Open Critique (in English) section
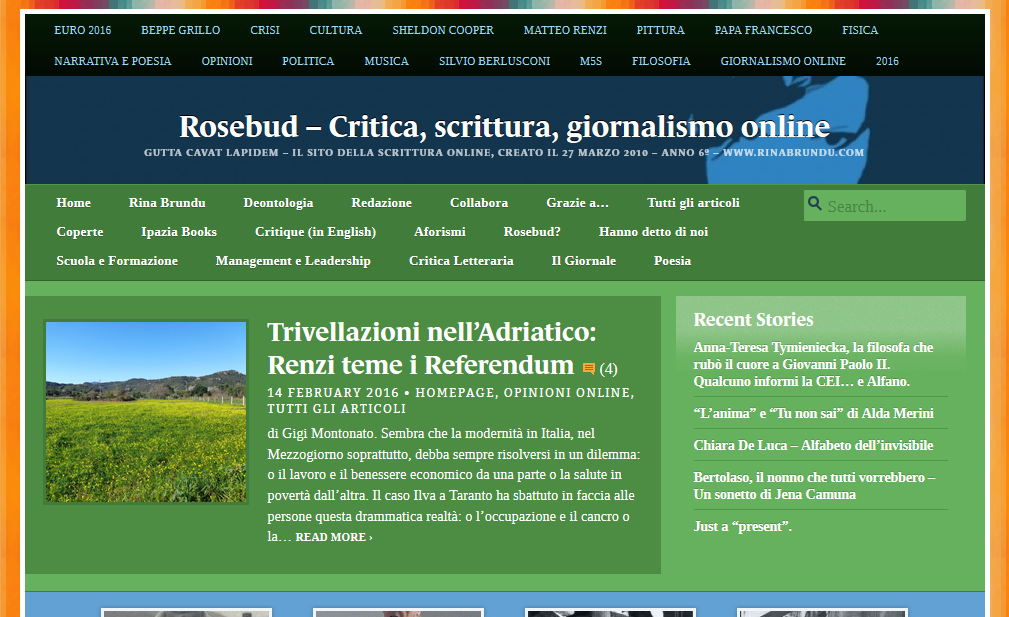 [x=315, y=232]
